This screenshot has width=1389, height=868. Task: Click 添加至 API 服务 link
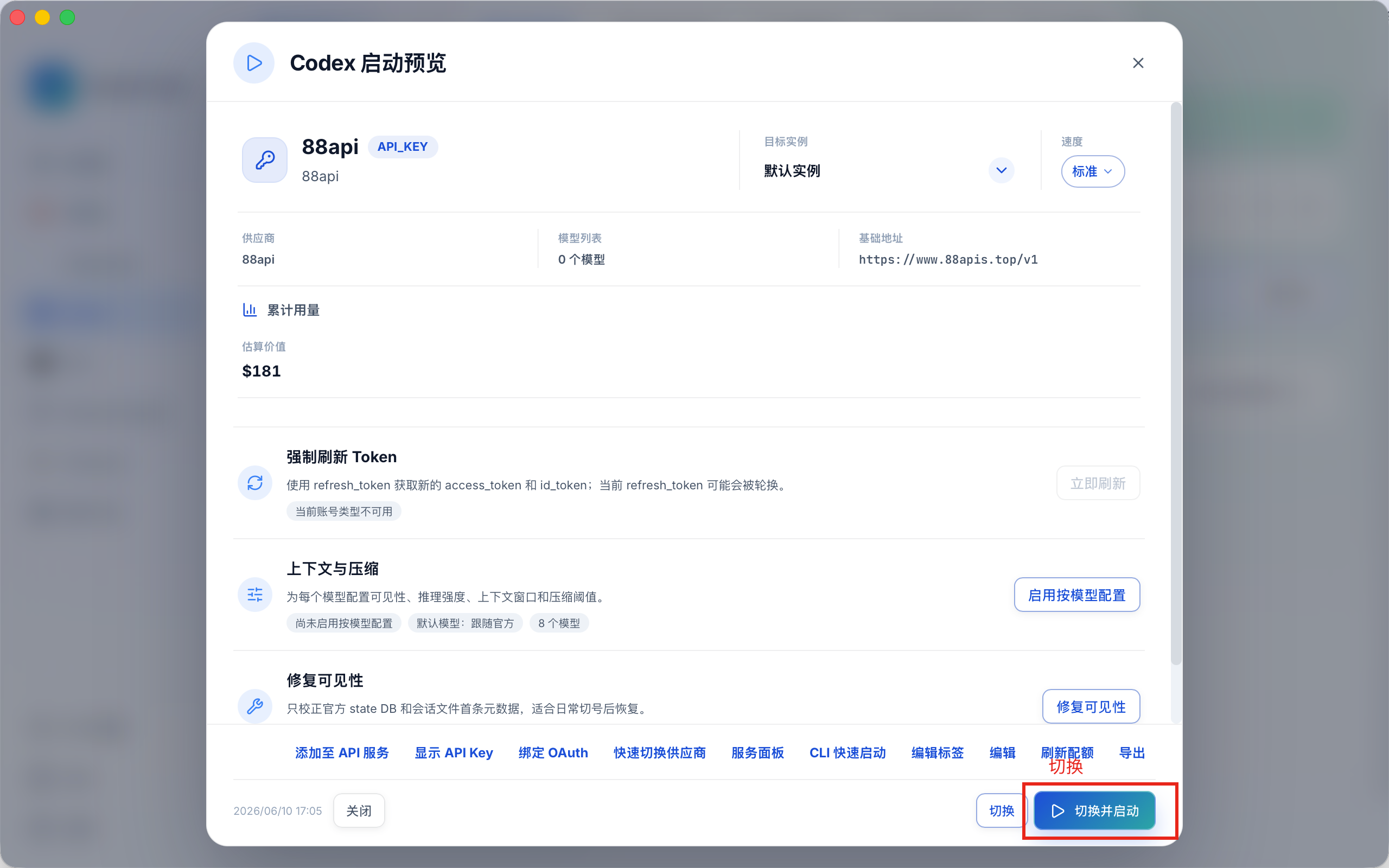click(x=342, y=752)
